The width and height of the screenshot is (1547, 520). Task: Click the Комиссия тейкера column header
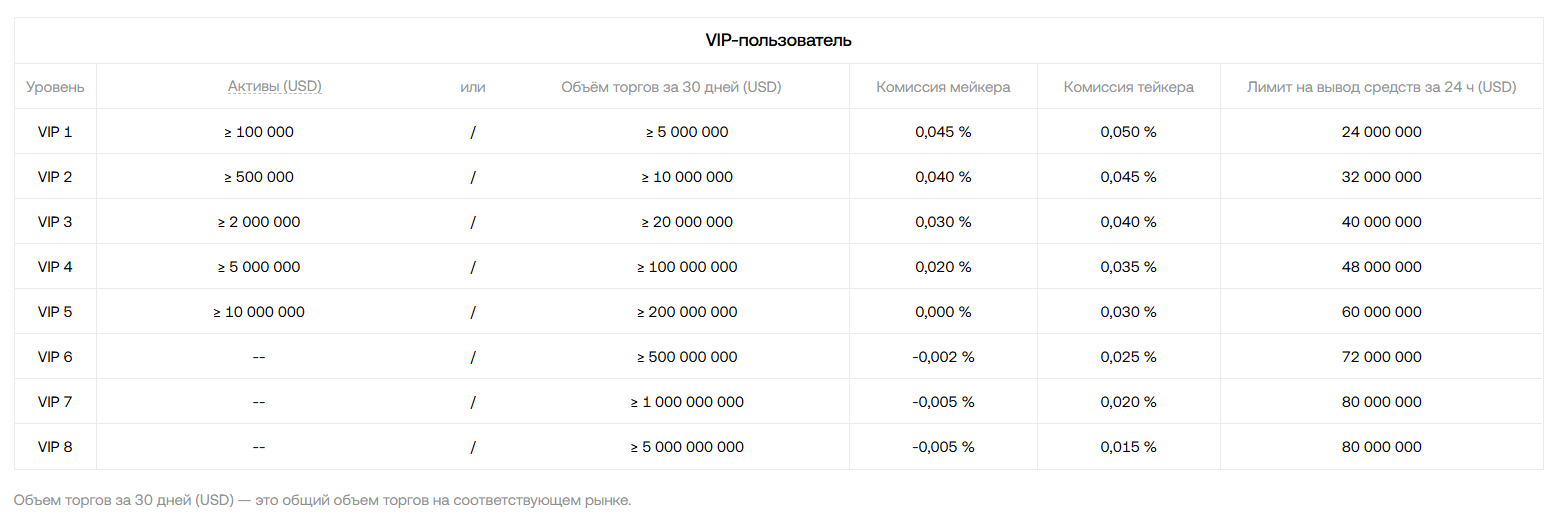1128,87
